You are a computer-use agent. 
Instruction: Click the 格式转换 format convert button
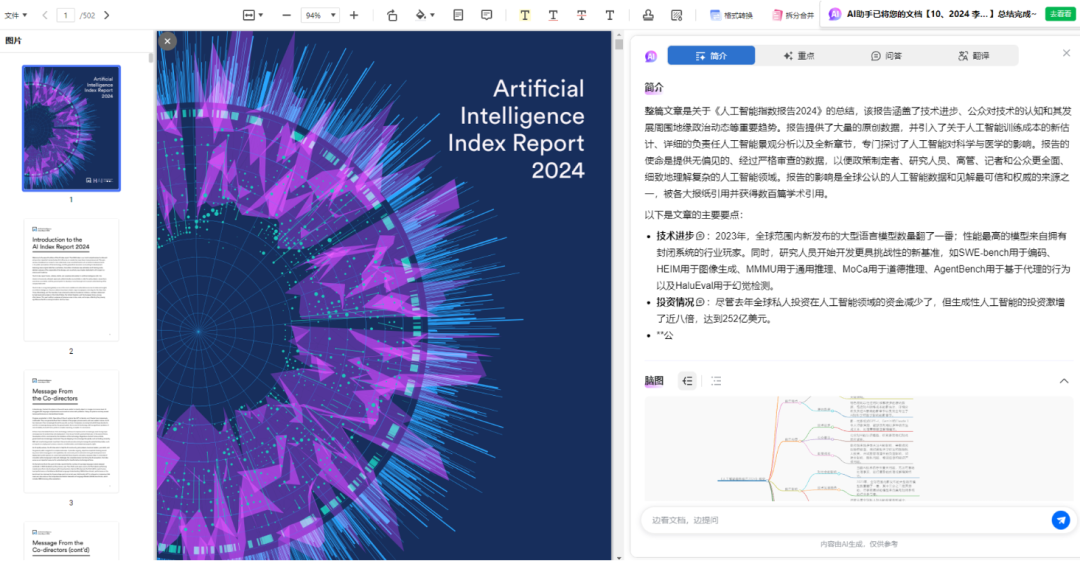[730, 15]
